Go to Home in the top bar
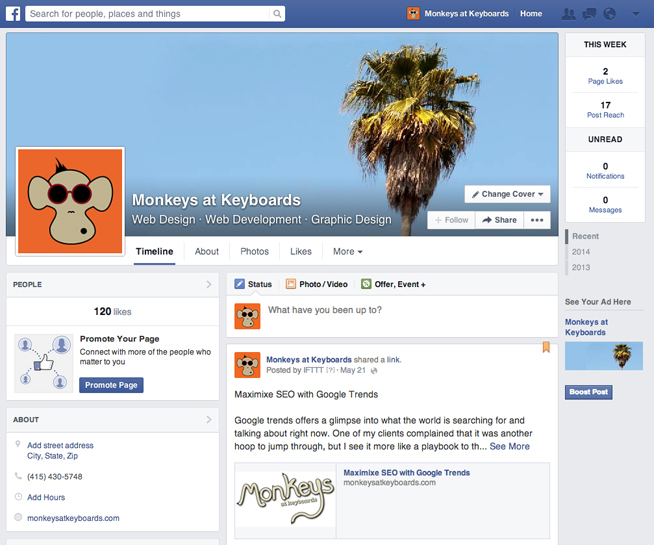Viewport: 654px width, 545px height. click(x=531, y=14)
